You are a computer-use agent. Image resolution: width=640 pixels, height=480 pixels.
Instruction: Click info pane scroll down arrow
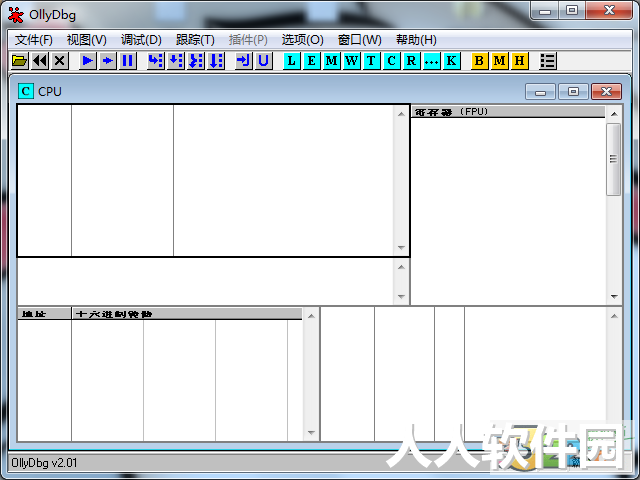pos(401,297)
